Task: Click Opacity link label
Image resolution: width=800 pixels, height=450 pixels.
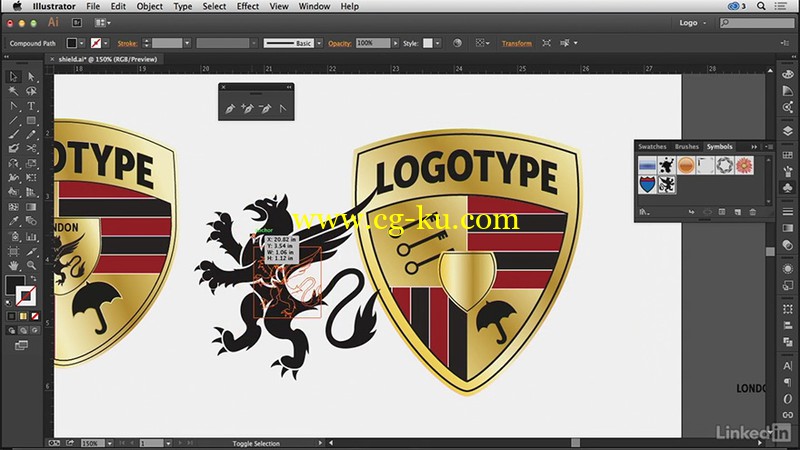Action: pyautogui.click(x=340, y=43)
